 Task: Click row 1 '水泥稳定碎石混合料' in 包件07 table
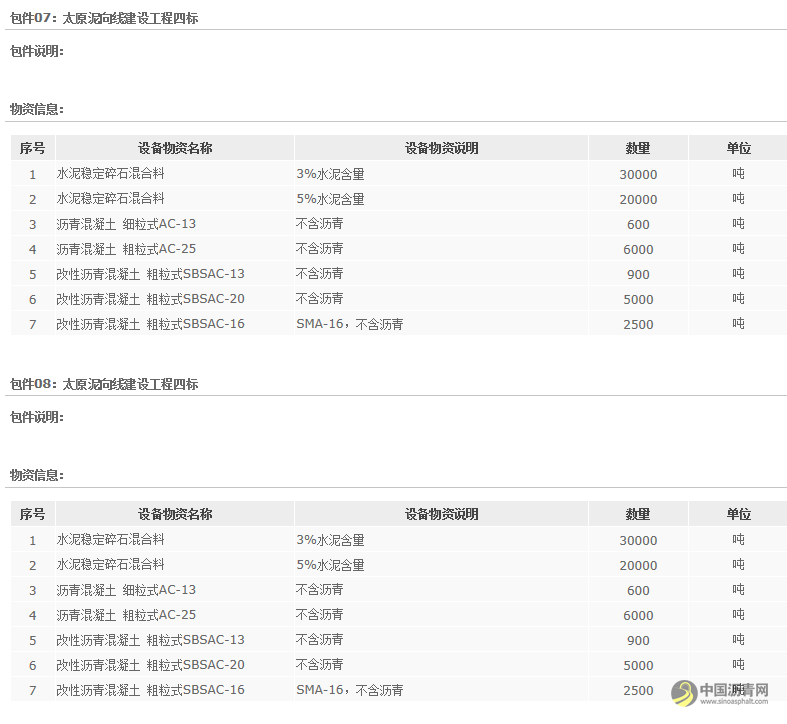[x=110, y=174]
